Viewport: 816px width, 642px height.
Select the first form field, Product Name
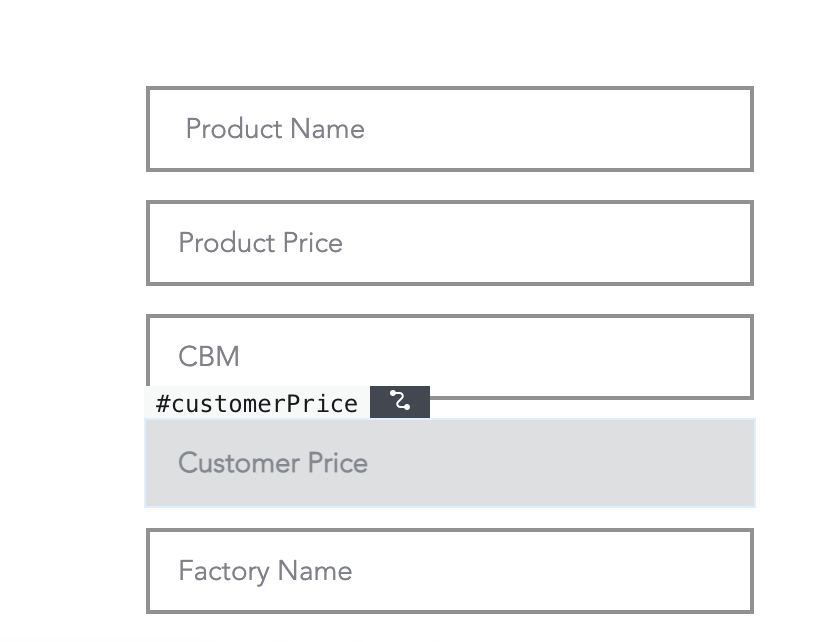(450, 129)
